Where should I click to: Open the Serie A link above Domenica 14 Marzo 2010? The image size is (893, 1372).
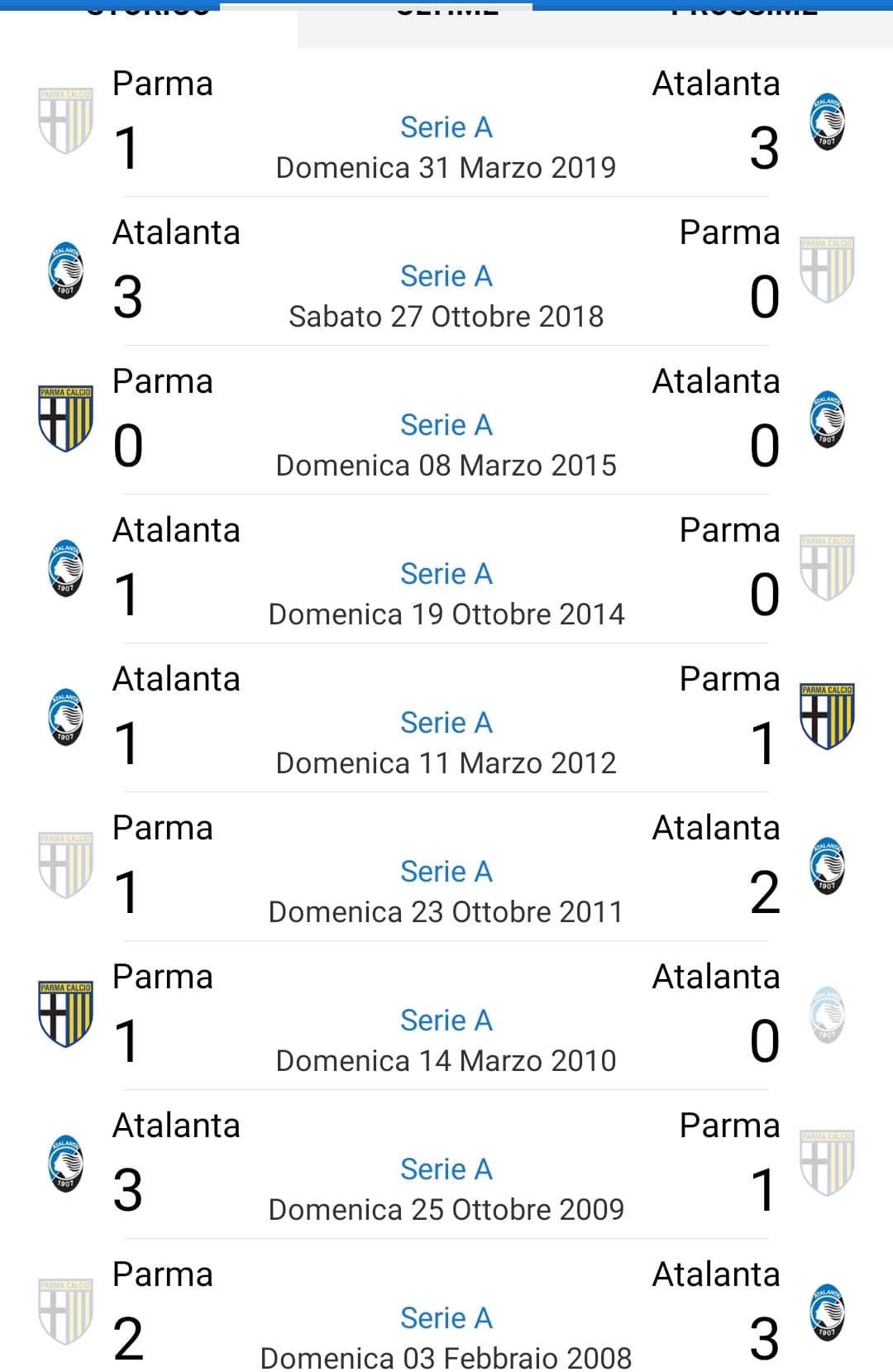(x=446, y=1021)
